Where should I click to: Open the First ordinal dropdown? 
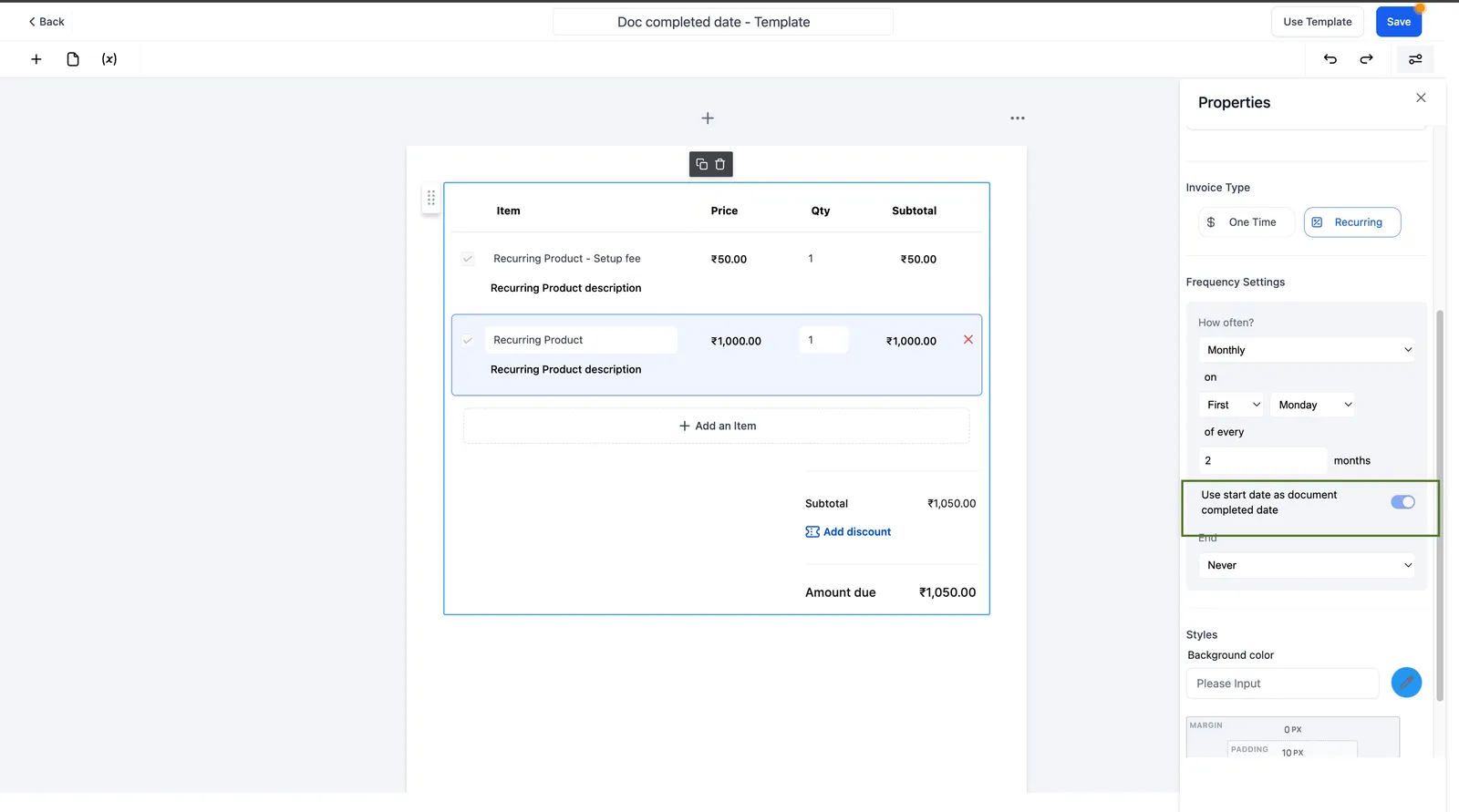(x=1232, y=405)
